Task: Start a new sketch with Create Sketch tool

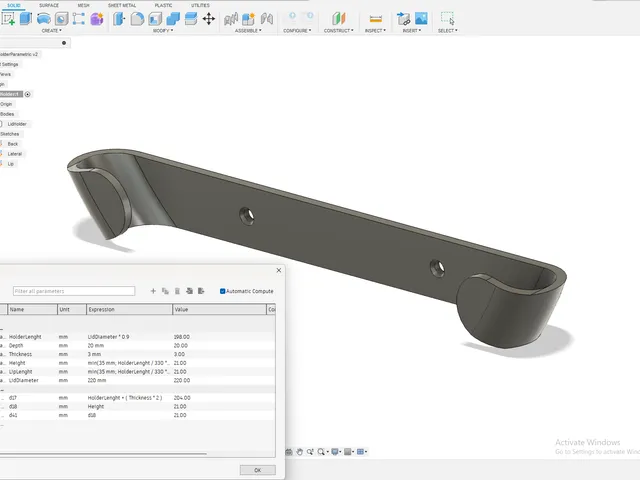Action: pyautogui.click(x=8, y=19)
